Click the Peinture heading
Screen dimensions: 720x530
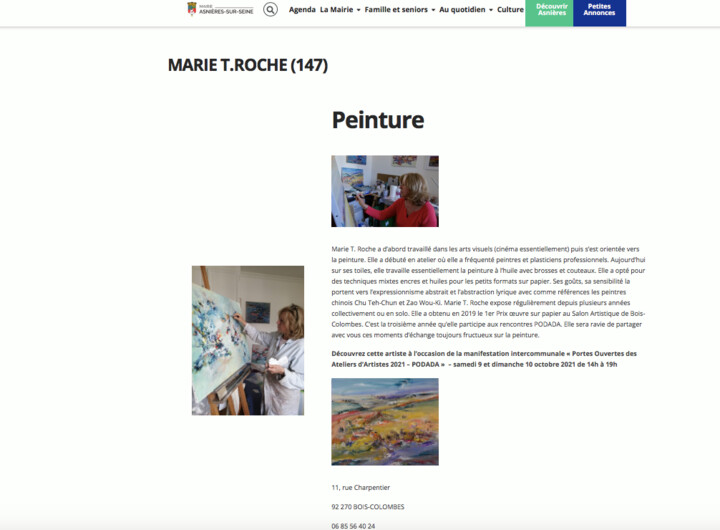point(378,120)
